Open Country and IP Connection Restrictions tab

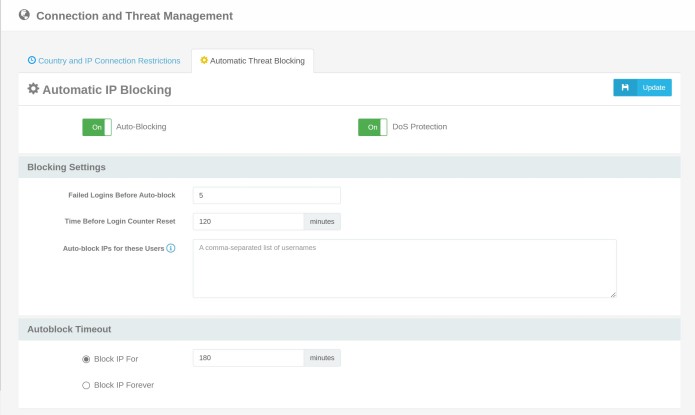pyautogui.click(x=104, y=60)
